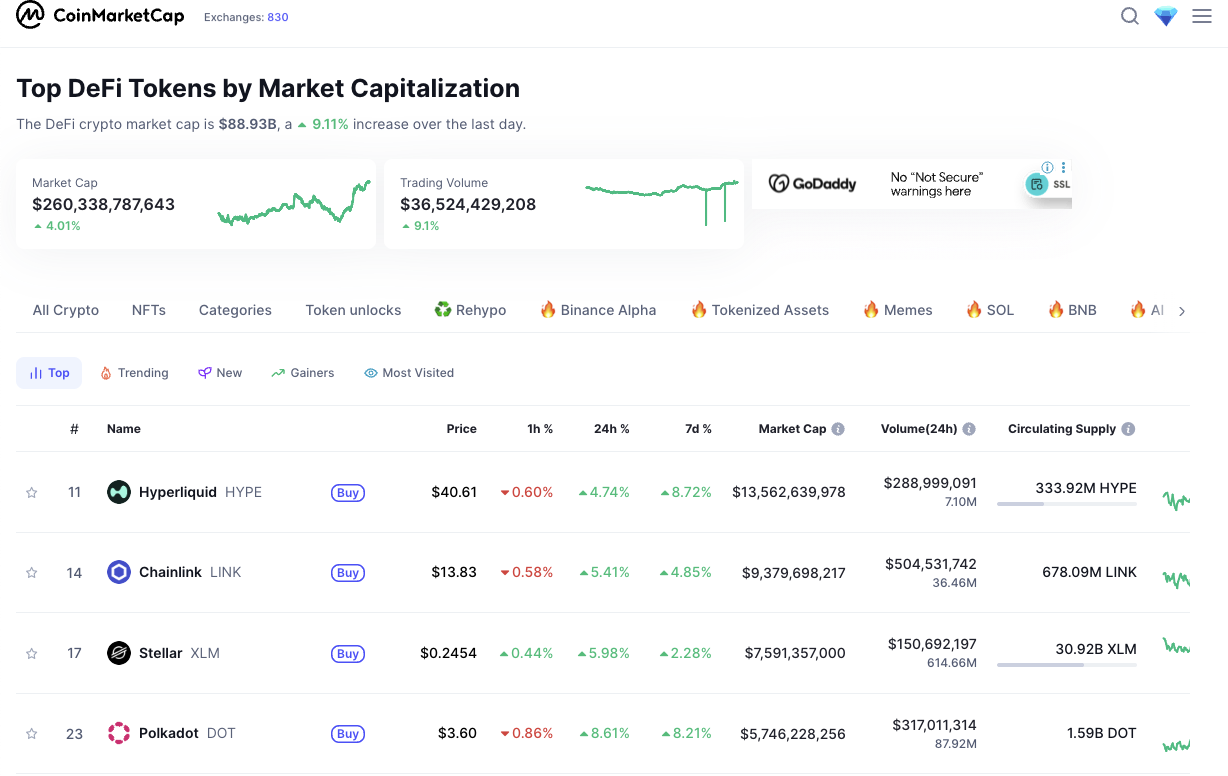1228x776 pixels.
Task: Click the Market Cap column info icon
Action: pyautogui.click(x=838, y=428)
